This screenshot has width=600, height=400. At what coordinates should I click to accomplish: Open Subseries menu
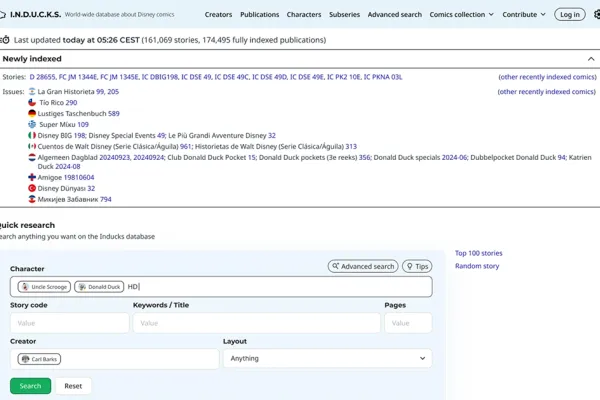[x=344, y=15]
